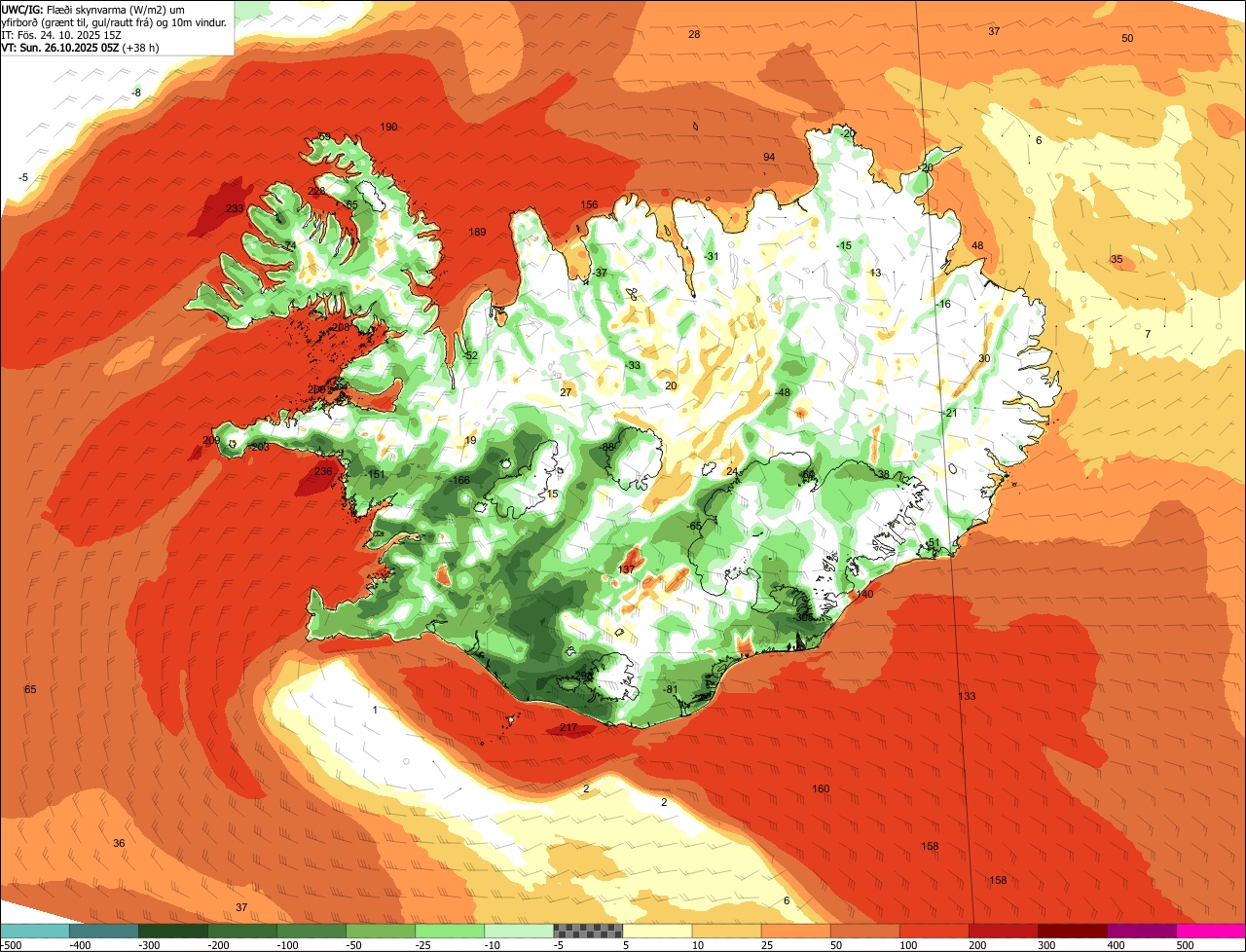
Task: Click the map value '94' in the north
Action: [769, 158]
